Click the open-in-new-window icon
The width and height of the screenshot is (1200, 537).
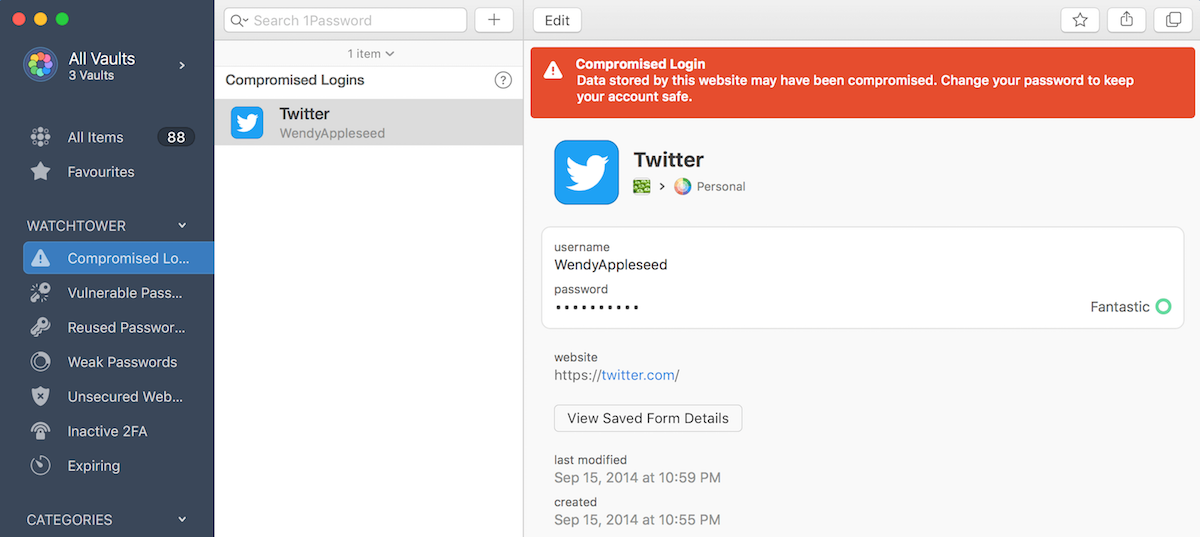pos(1173,20)
